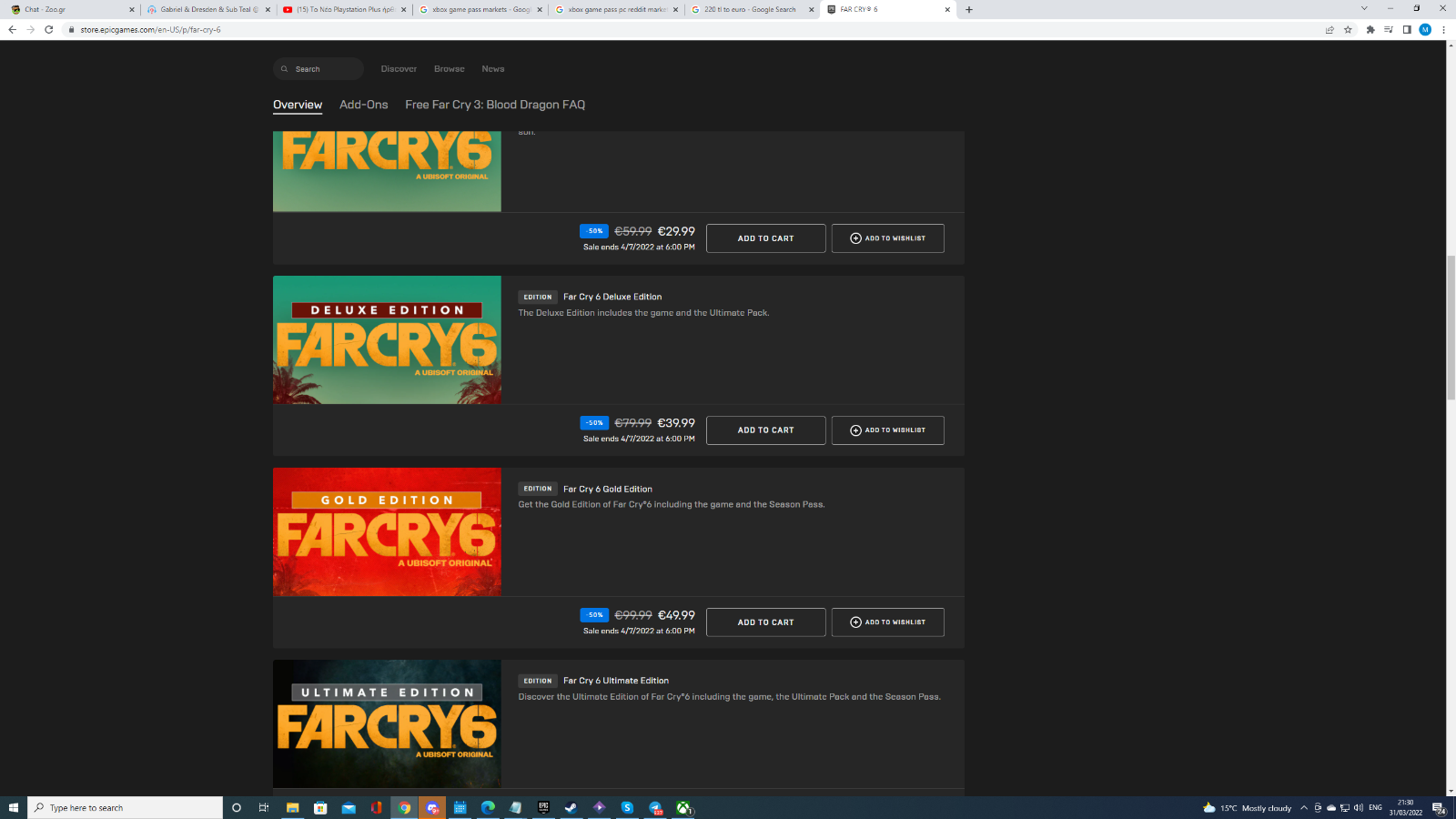Image resolution: width=1456 pixels, height=819 pixels.
Task: Show hidden system tray icons
Action: pyautogui.click(x=1304, y=807)
